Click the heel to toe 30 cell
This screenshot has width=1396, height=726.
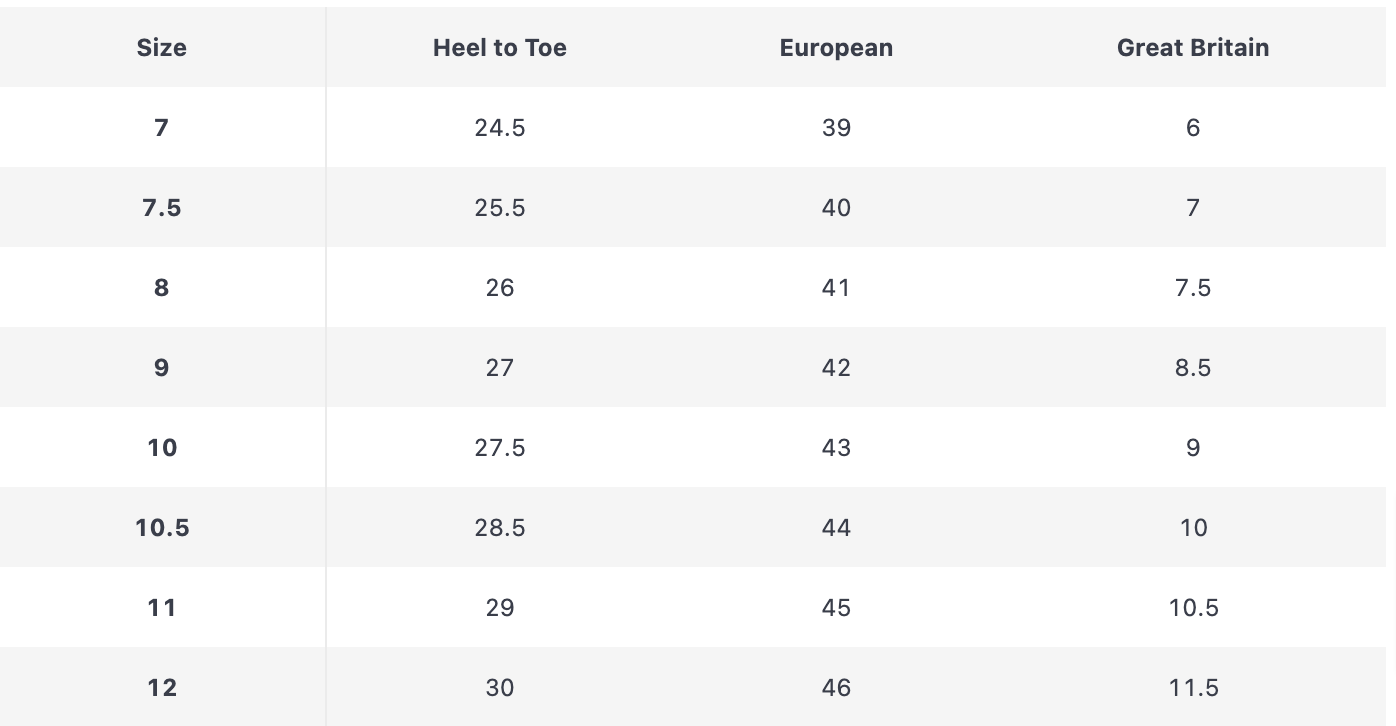pos(499,687)
